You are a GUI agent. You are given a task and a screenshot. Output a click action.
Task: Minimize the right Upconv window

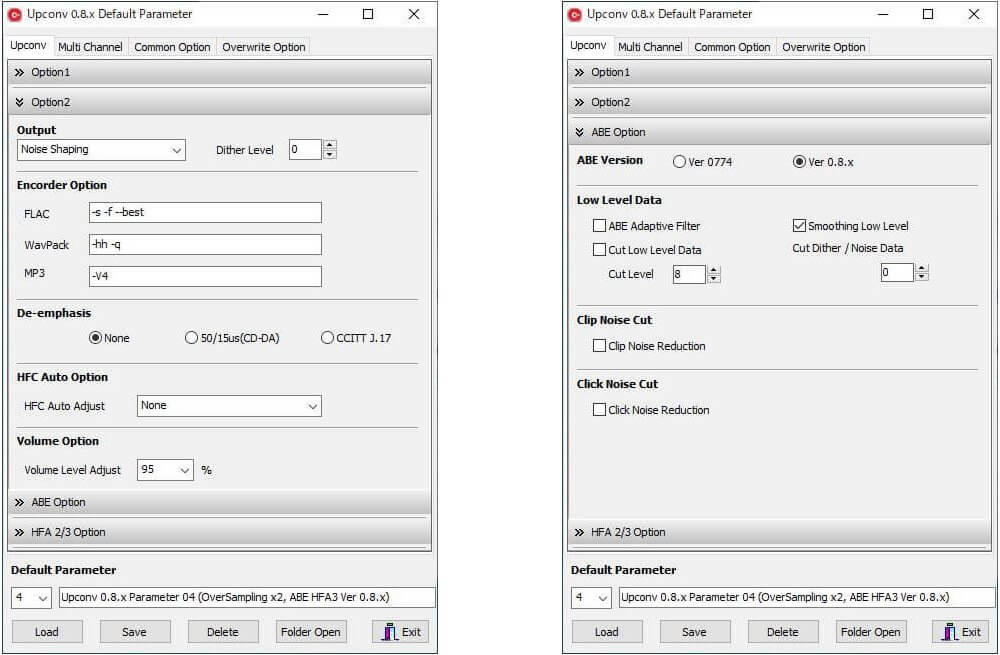point(883,14)
